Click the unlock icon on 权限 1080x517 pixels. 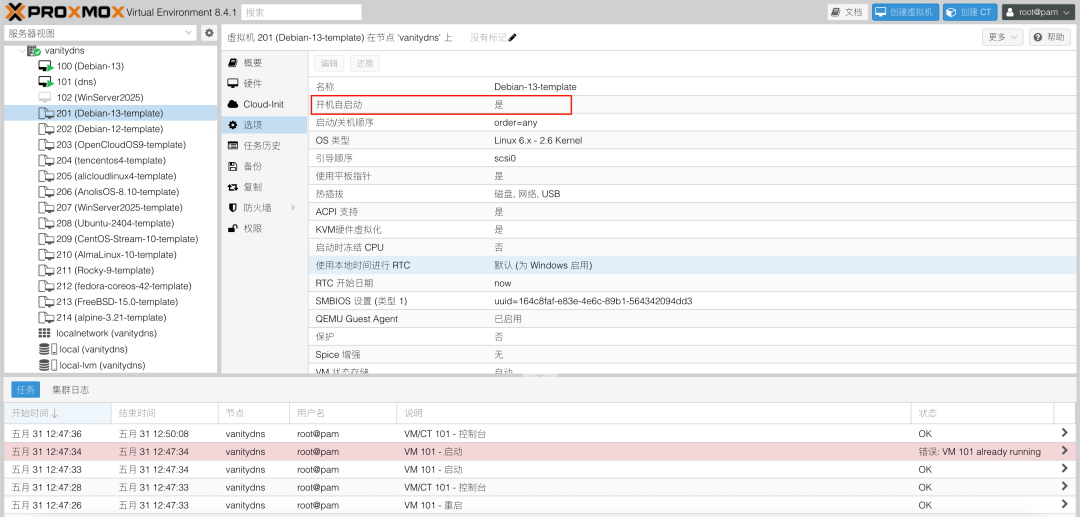click(233, 229)
